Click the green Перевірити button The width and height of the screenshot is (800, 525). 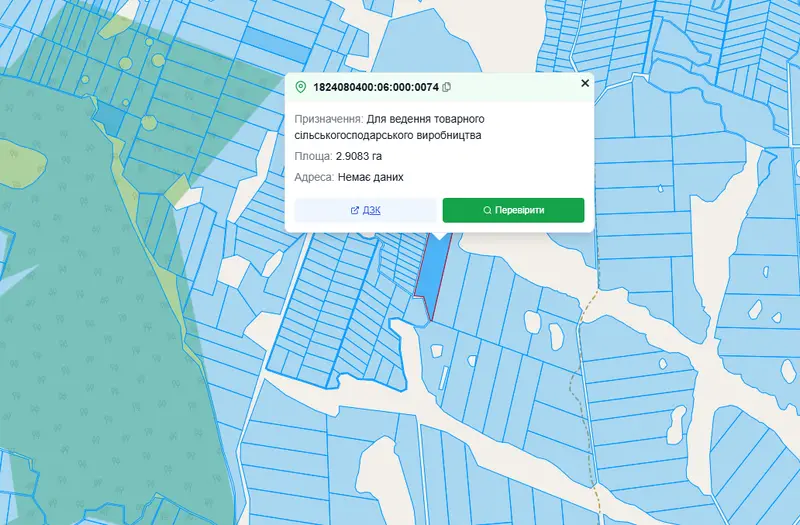(513, 210)
